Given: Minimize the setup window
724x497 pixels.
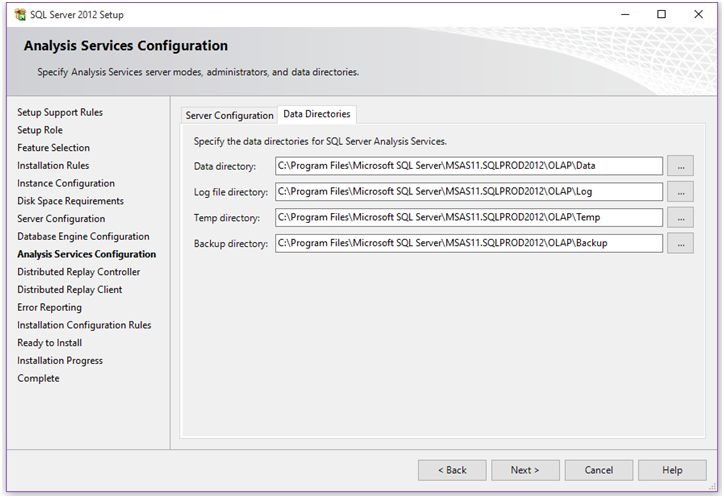Looking at the screenshot, I should [x=625, y=14].
